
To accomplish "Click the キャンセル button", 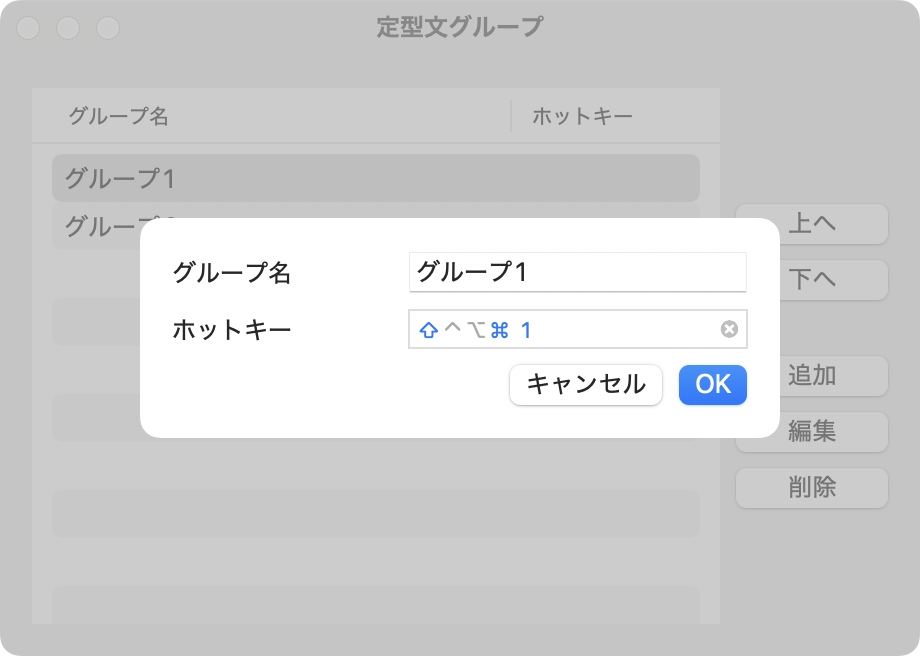I will (586, 385).
